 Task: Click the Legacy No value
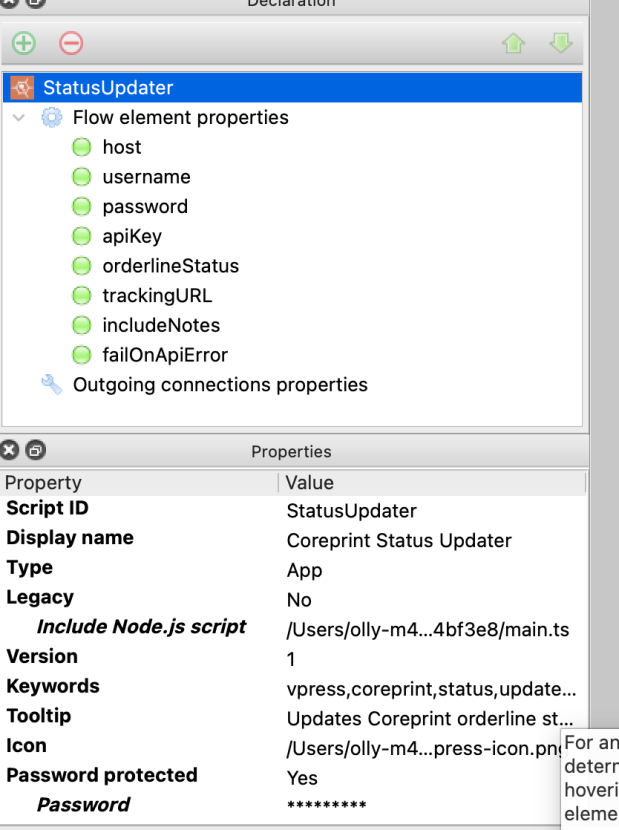click(299, 600)
